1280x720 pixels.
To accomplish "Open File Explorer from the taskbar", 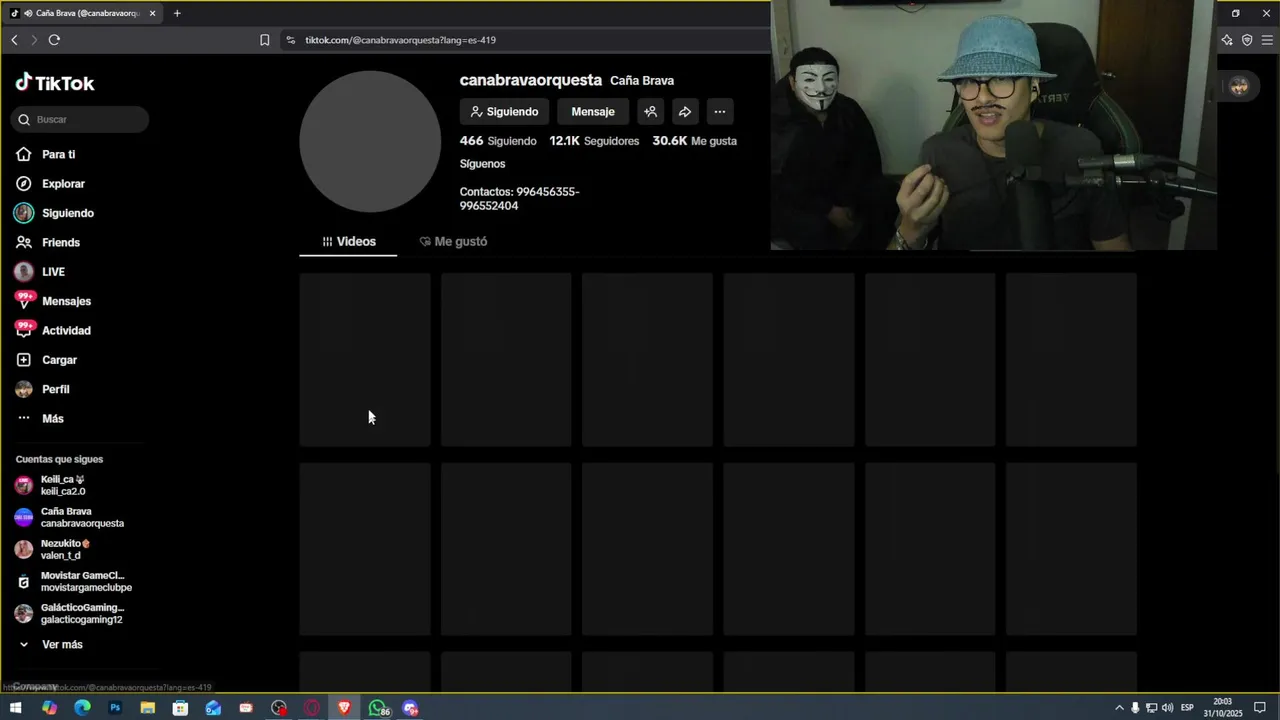I will click(147, 708).
